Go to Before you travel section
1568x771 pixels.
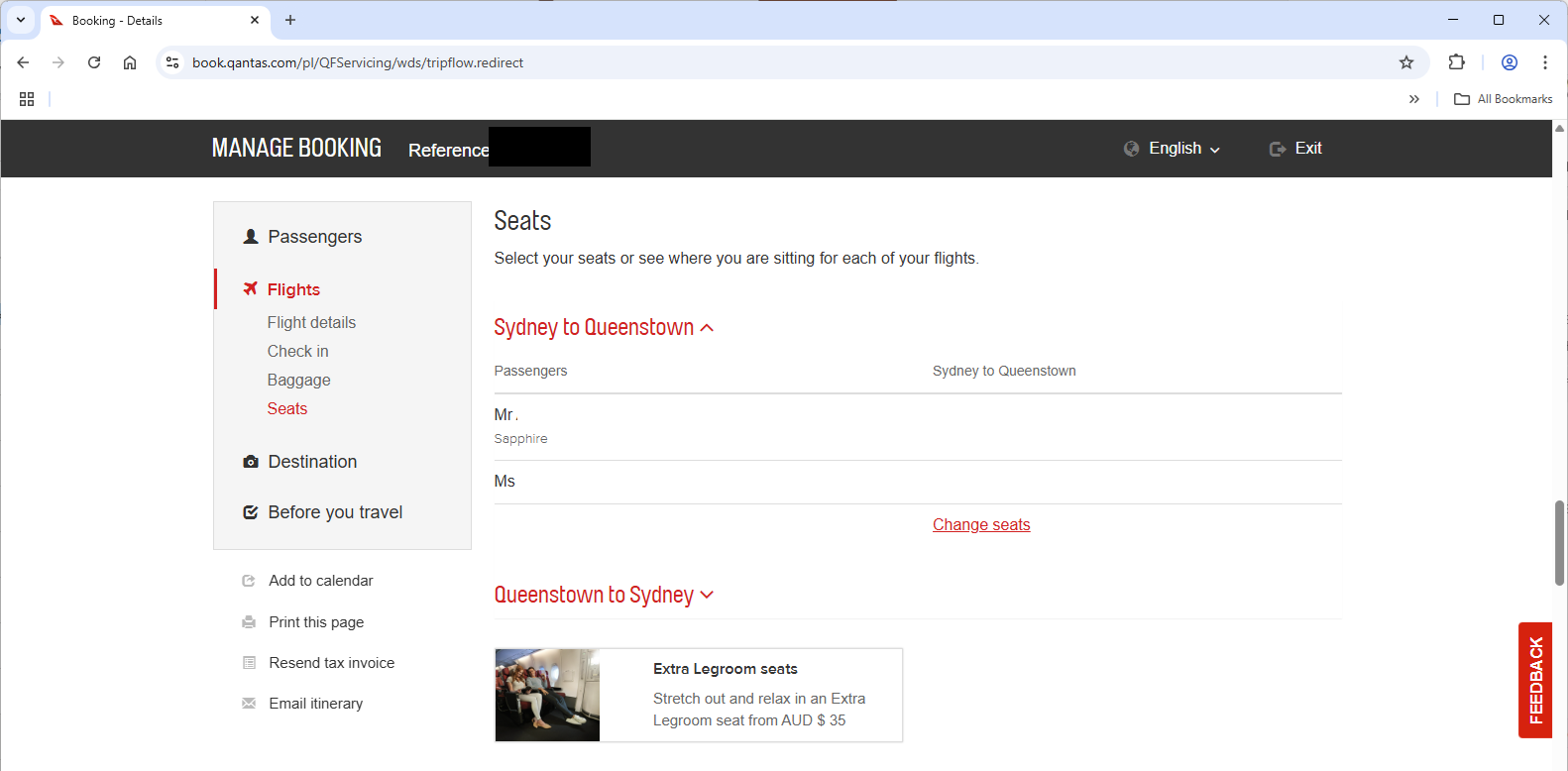point(334,512)
